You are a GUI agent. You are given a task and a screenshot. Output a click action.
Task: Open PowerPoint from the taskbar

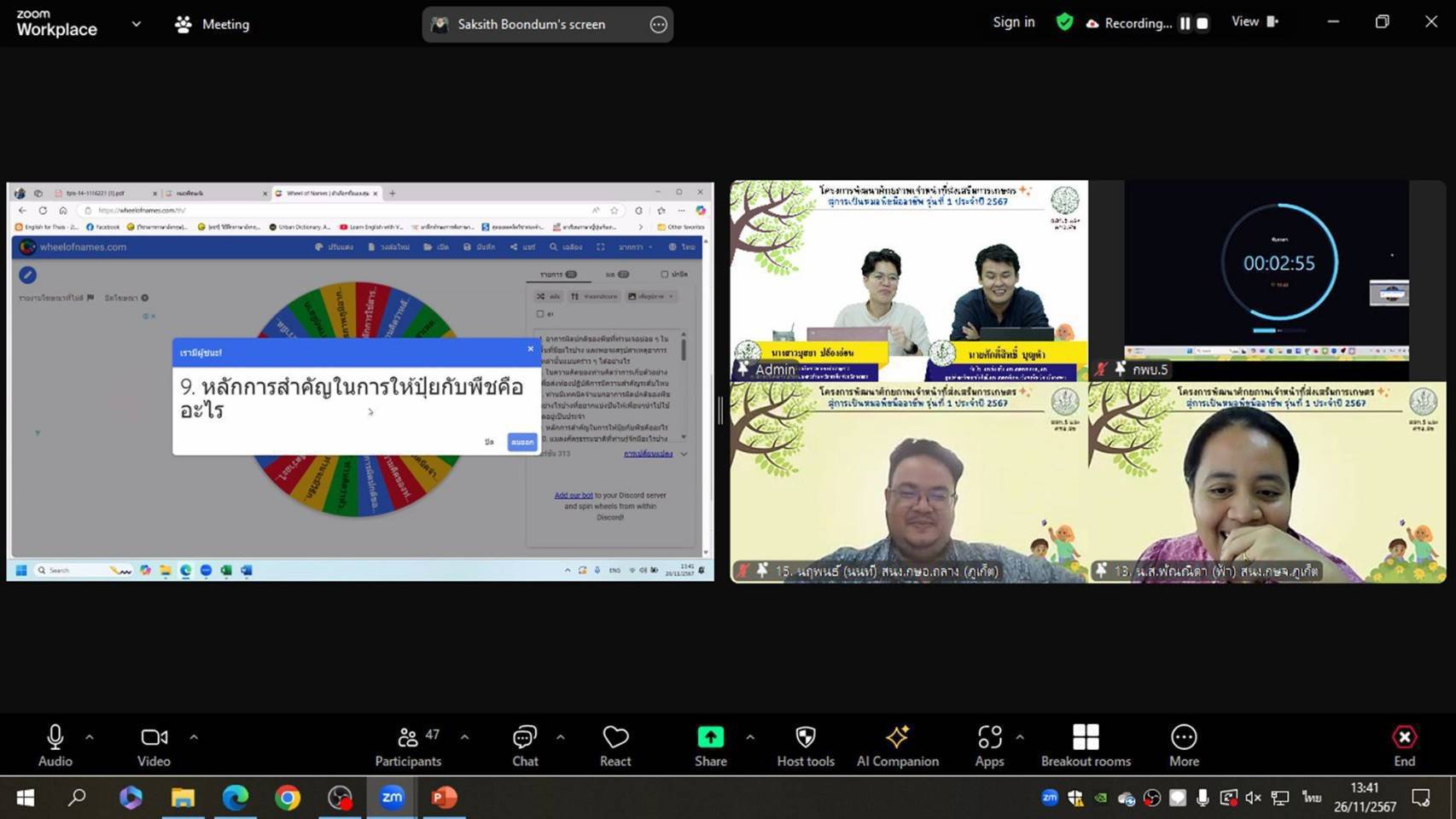click(x=444, y=798)
